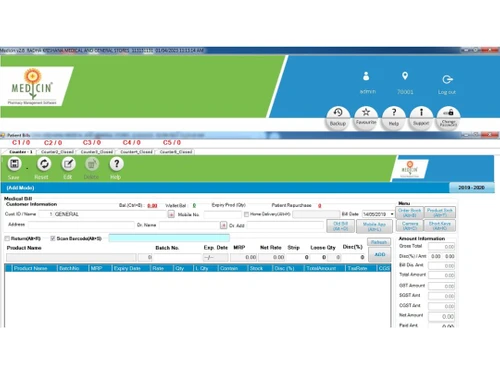500x375 pixels.
Task: Click the Product Name entry field
Action: tap(71, 257)
